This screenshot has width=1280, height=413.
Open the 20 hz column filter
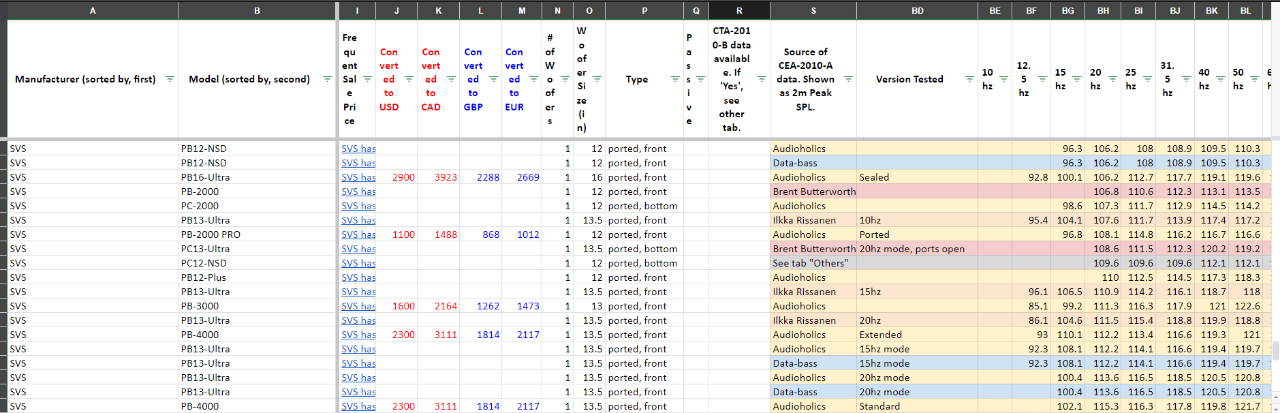(x=1111, y=79)
